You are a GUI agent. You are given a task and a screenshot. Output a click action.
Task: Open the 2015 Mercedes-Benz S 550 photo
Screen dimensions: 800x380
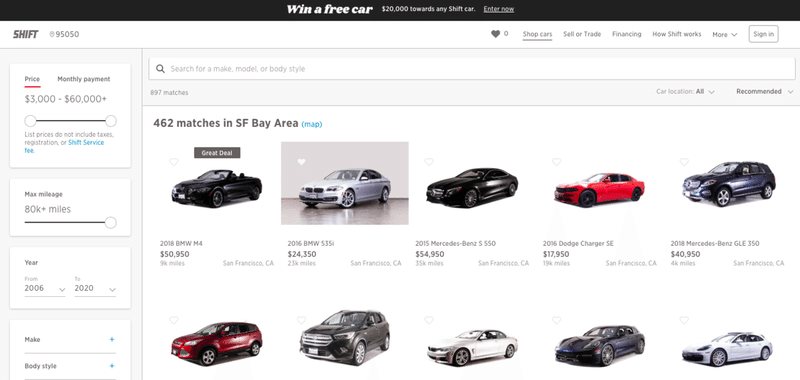pos(472,187)
